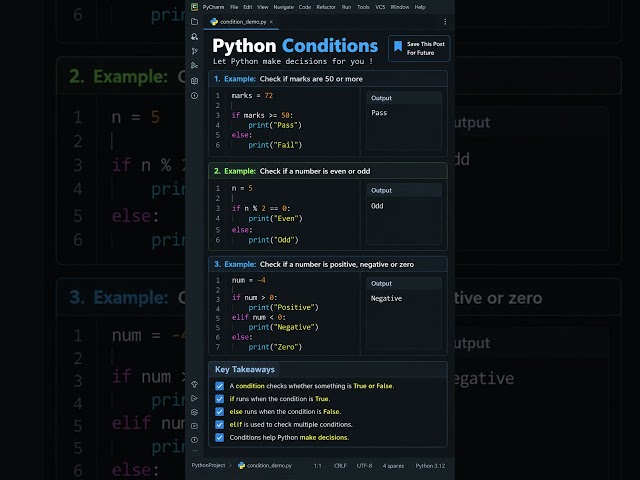Click the open-book icon in the left sidebar
This screenshot has height=480, width=640.
[x=195, y=80]
